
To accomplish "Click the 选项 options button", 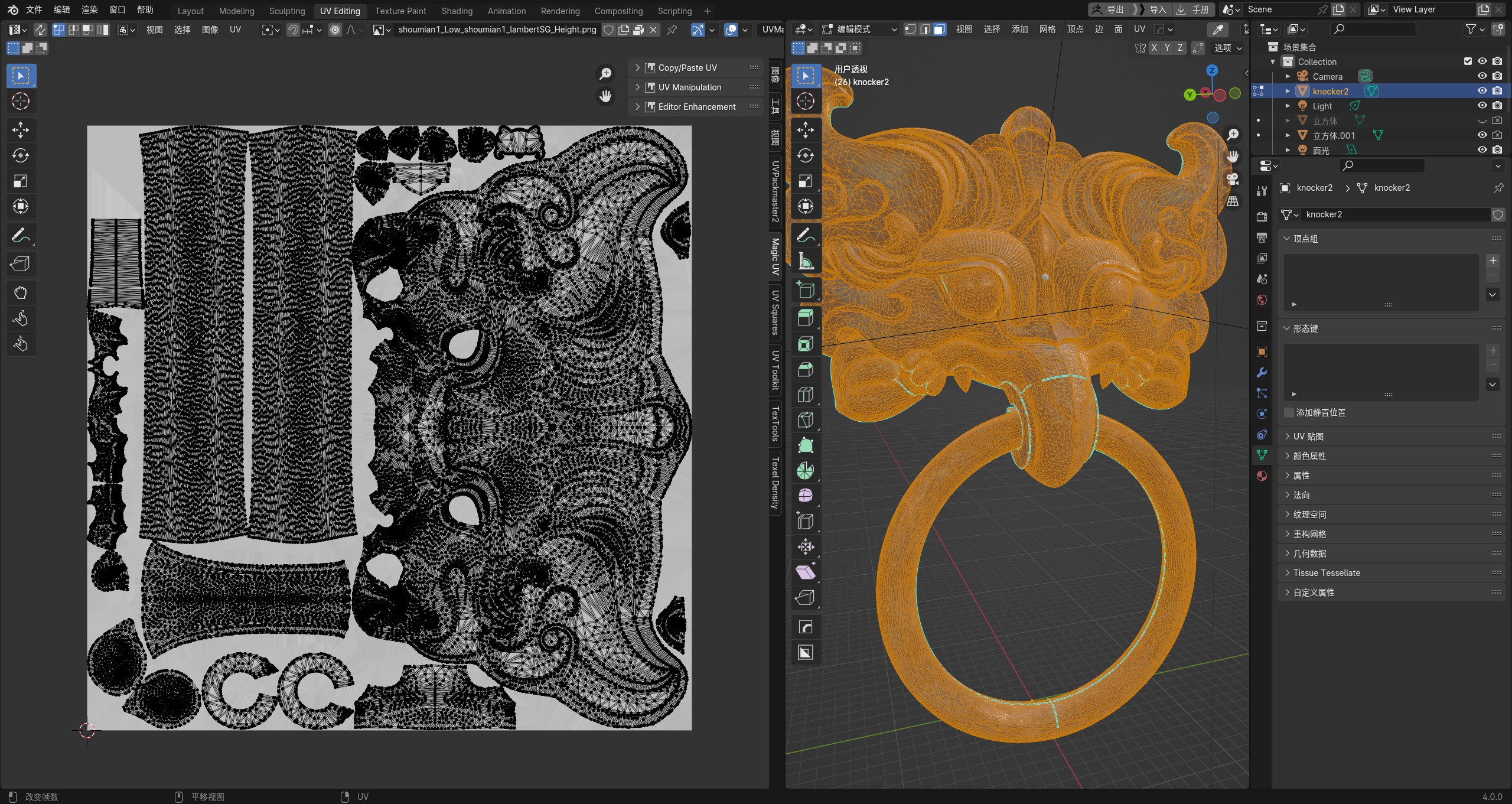I will [x=1227, y=48].
